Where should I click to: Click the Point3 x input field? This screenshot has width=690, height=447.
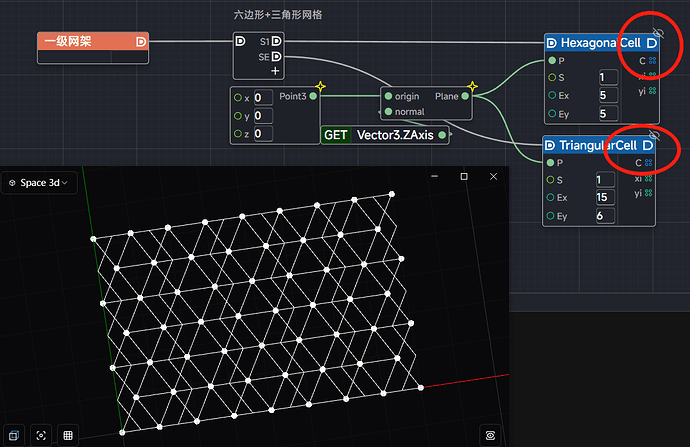262,97
